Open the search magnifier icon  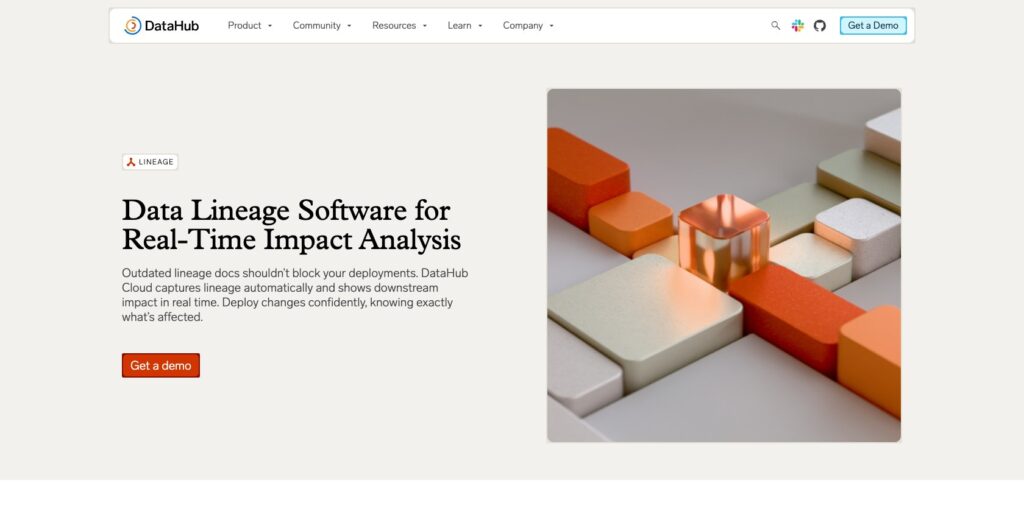[x=775, y=25]
